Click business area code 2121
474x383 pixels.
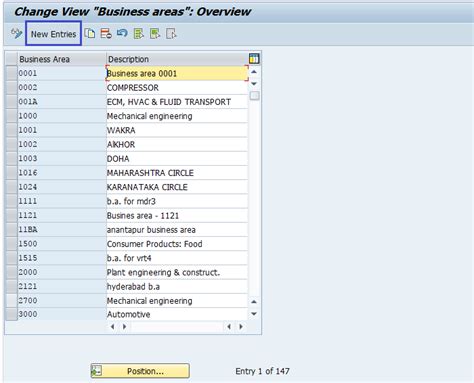(x=62, y=286)
